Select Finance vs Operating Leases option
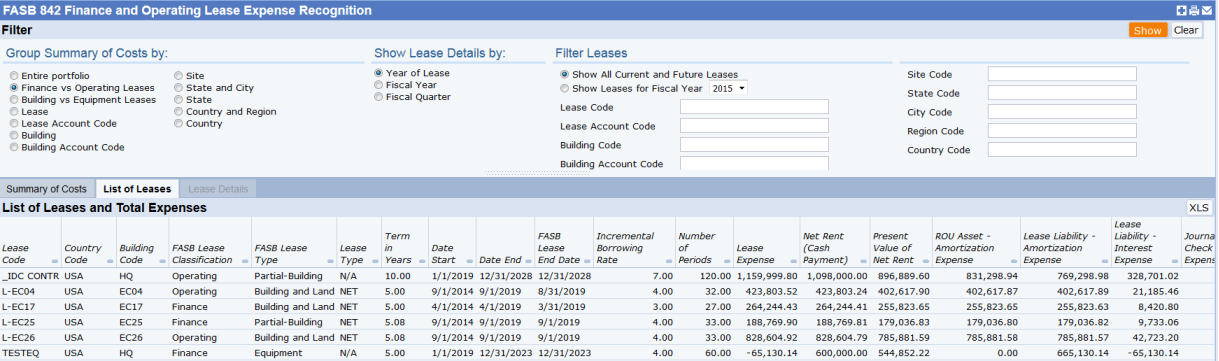The height and width of the screenshot is (361, 1219). pyautogui.click(x=13, y=88)
